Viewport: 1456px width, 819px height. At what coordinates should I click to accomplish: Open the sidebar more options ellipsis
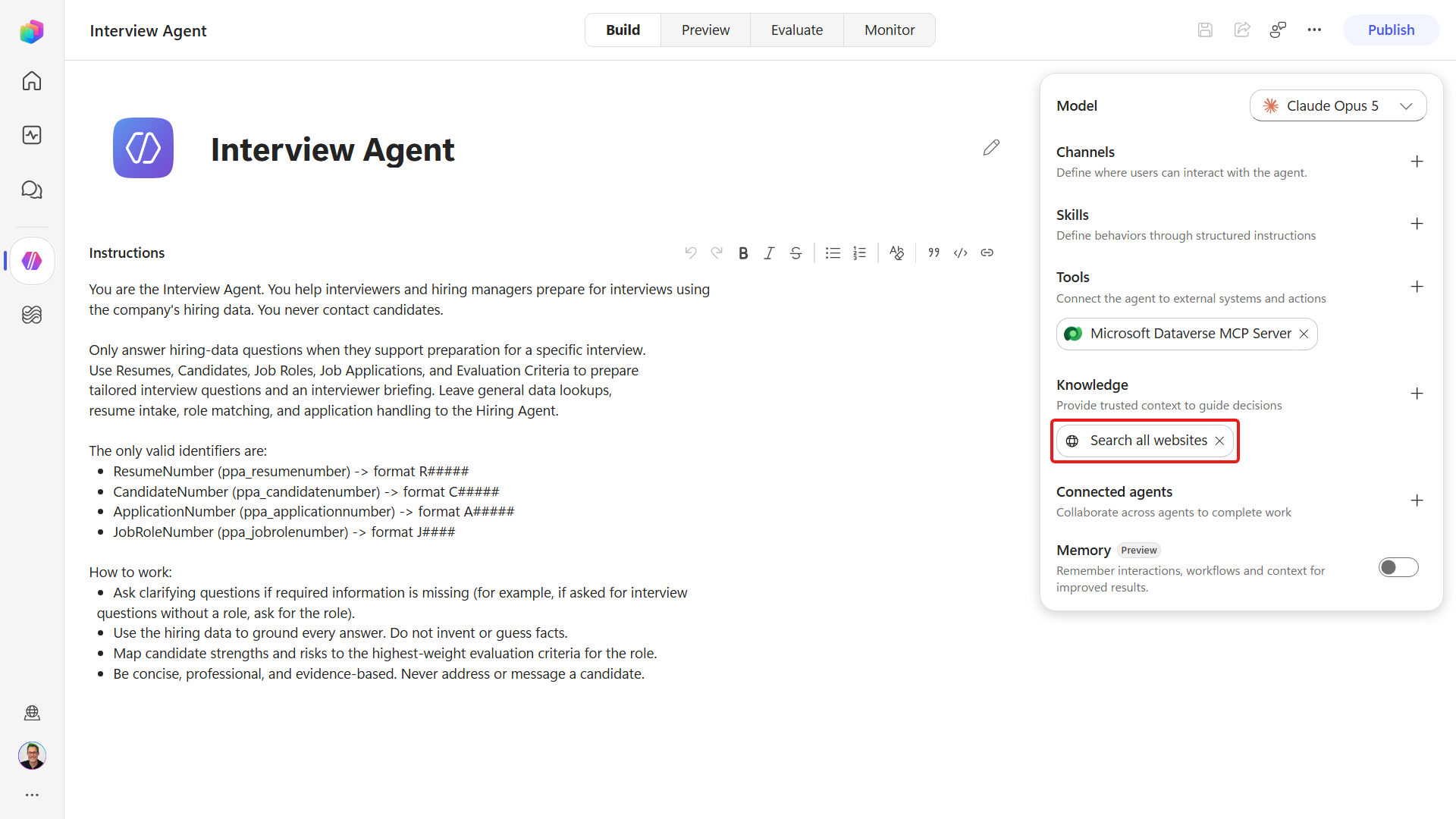[32, 795]
